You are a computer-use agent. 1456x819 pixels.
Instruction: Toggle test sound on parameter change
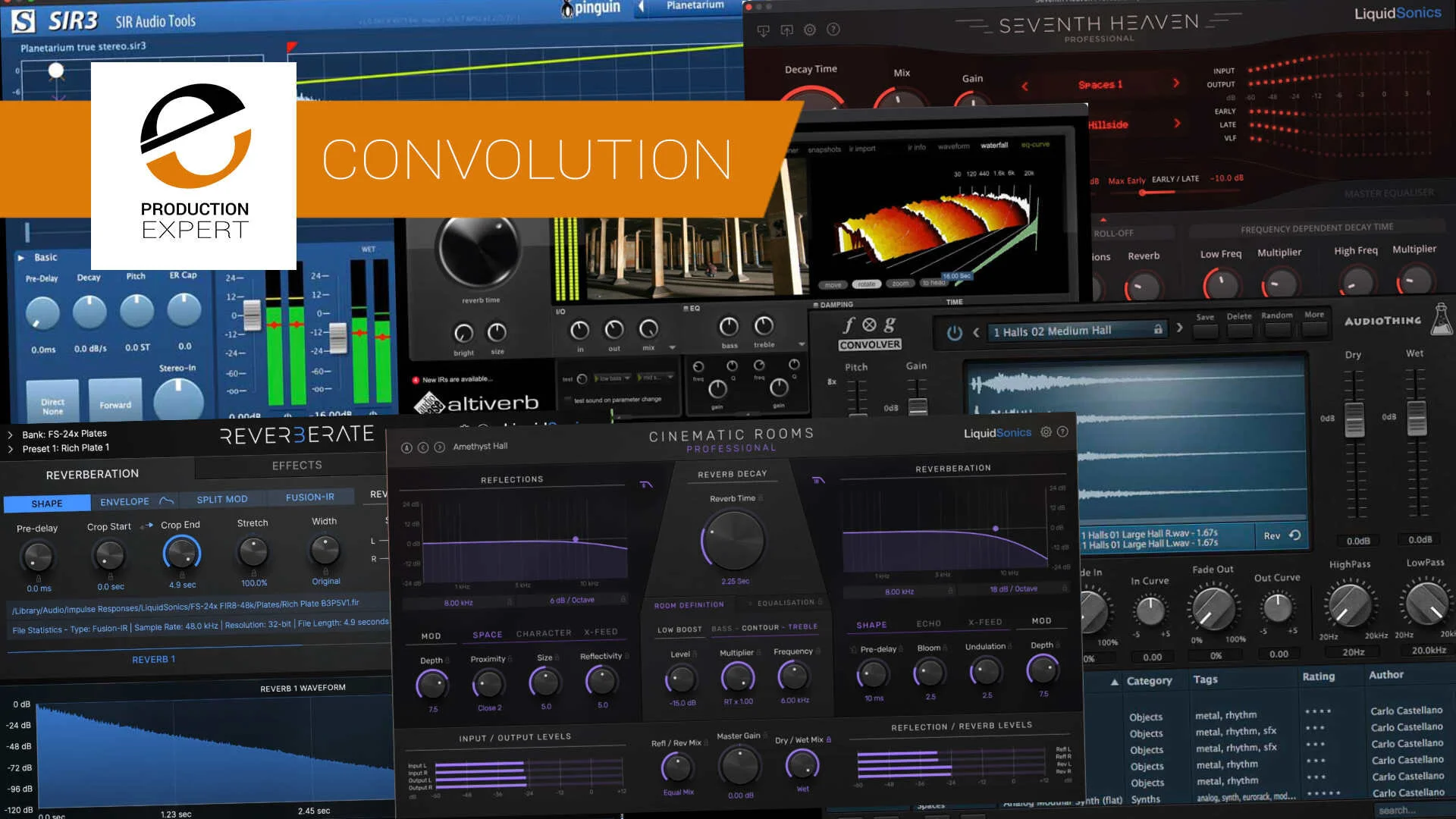pos(569,400)
